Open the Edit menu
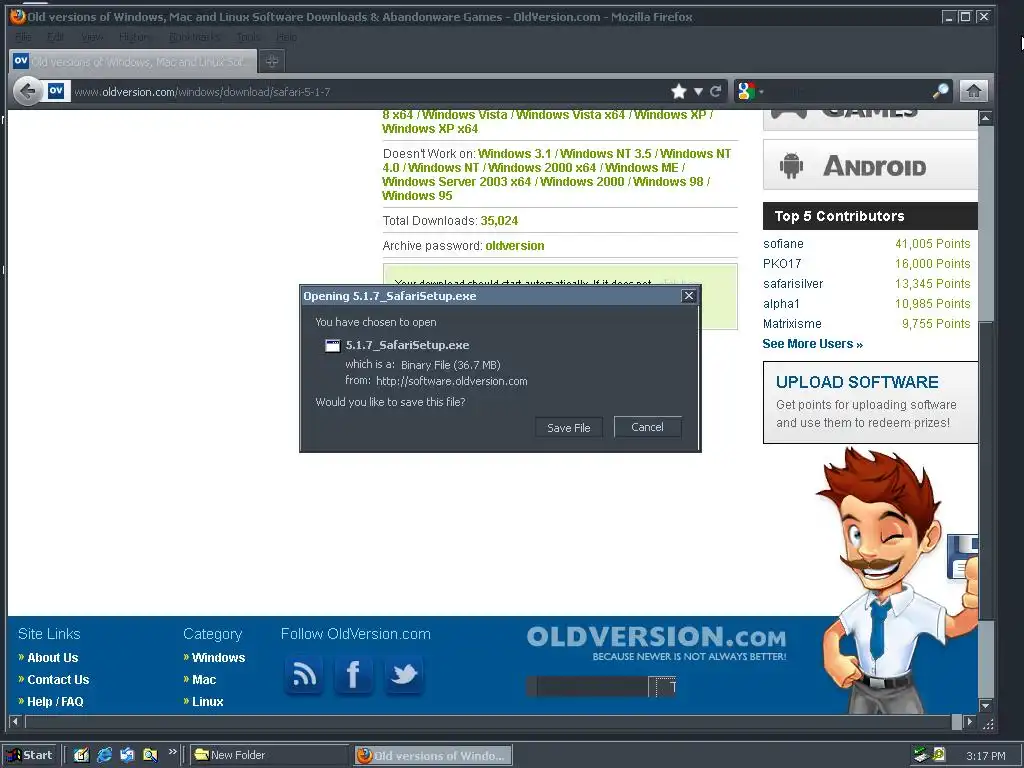This screenshot has height=768, width=1024. (x=56, y=37)
